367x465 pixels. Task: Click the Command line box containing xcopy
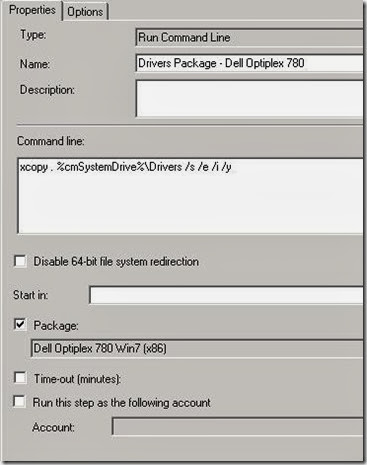click(190, 196)
